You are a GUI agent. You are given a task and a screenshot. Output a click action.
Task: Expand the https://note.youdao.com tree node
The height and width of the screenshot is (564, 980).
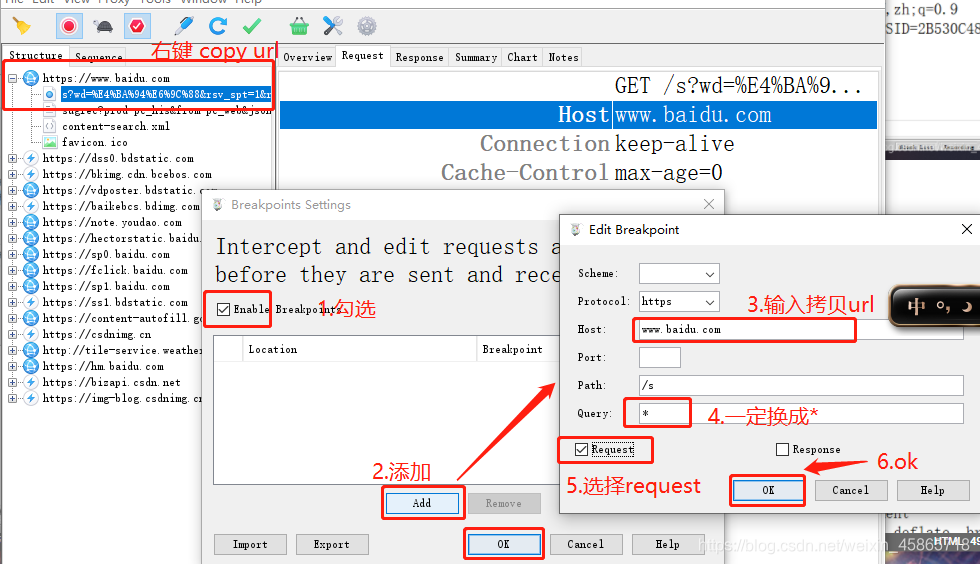click(12, 222)
